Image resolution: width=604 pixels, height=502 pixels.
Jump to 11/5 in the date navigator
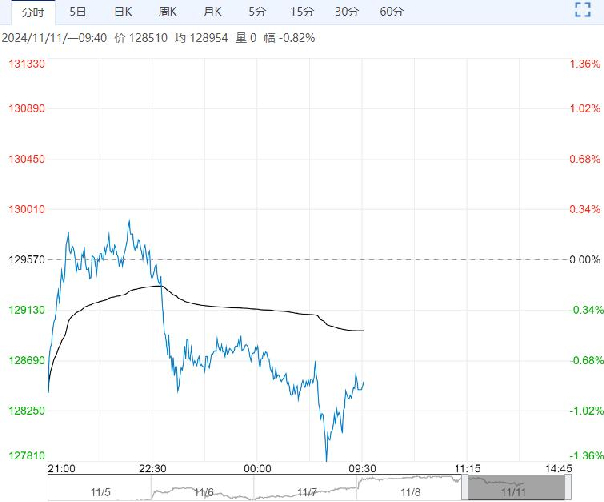(100, 491)
